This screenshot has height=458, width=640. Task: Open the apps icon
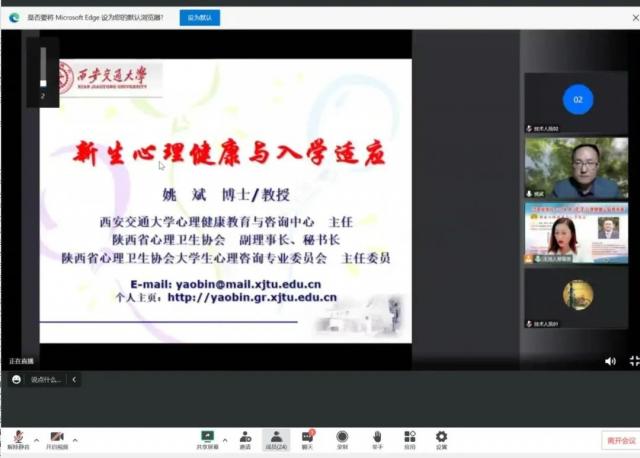[x=410, y=438]
